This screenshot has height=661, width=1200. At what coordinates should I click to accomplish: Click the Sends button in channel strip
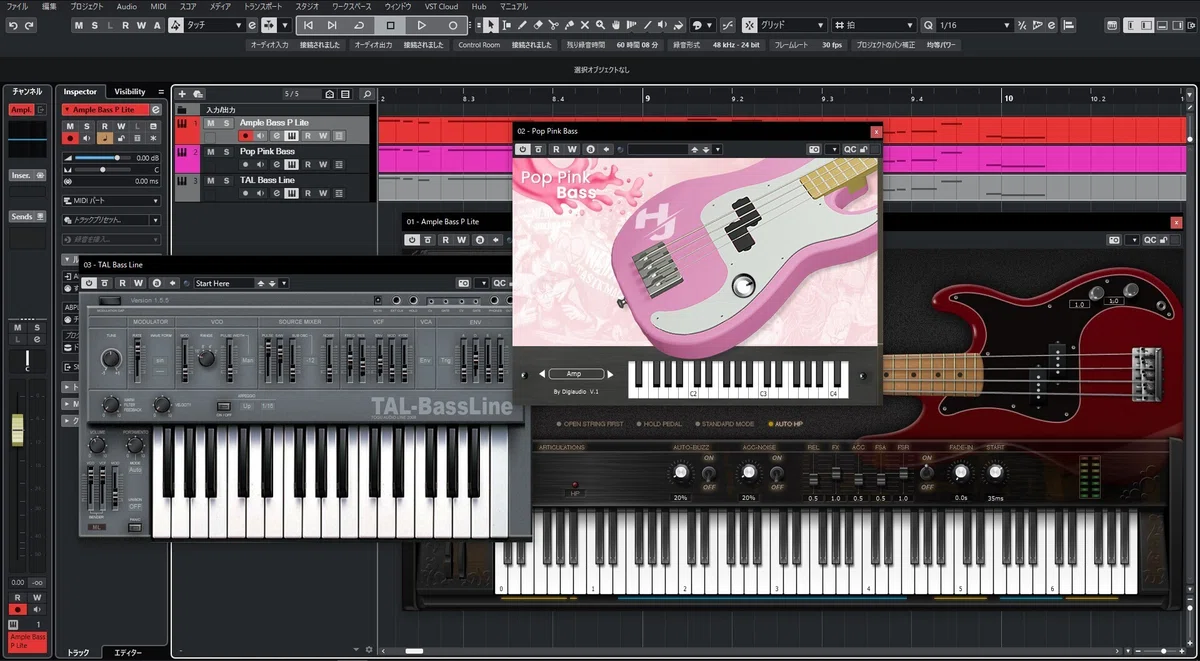(x=27, y=216)
